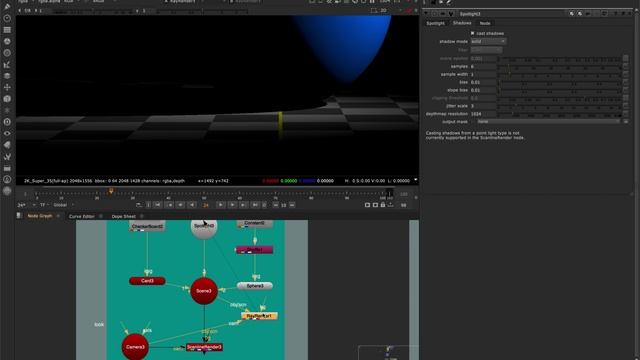This screenshot has width=640, height=360.
Task: Click the animation button for samples row
Action: tap(626, 67)
